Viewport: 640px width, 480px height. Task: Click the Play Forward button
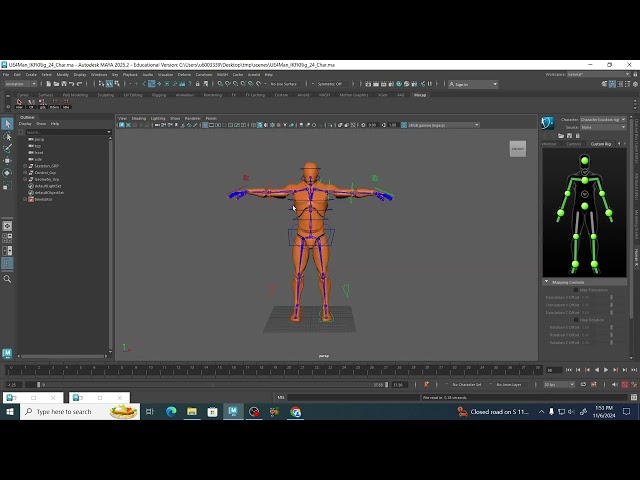(606, 370)
